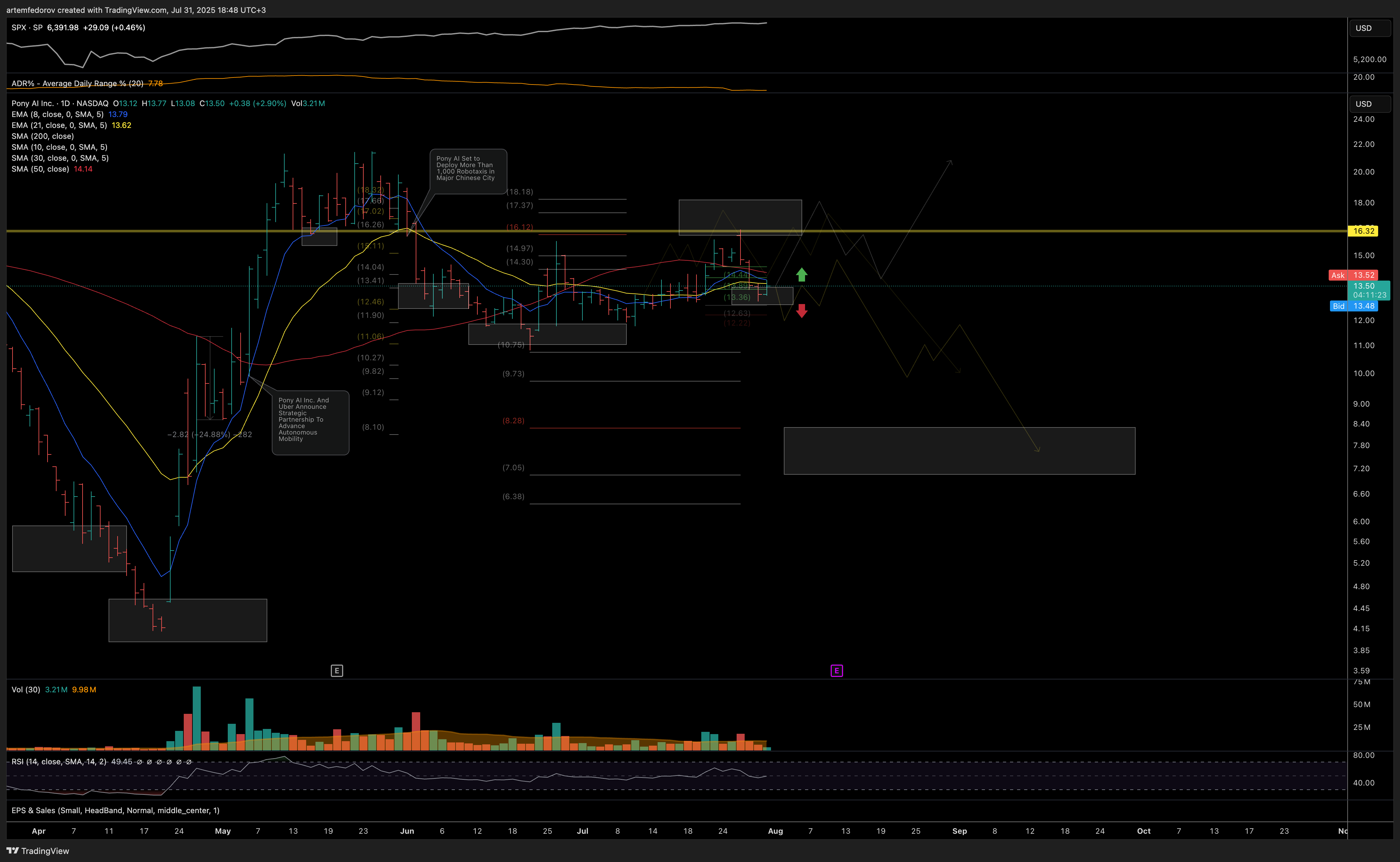
Task: Click the 14.14 SMA 50 value
Action: click(83, 169)
